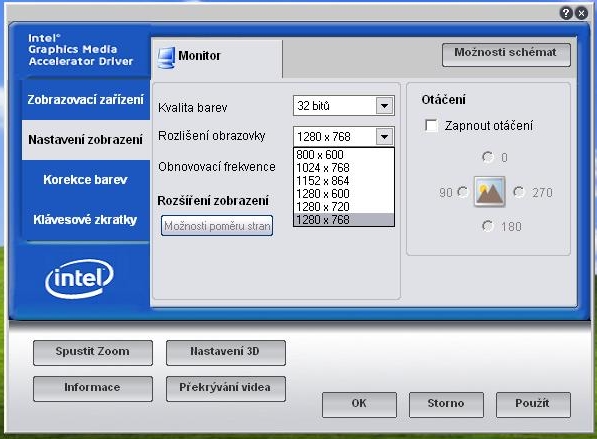
Task: Click the rotation preview landscape image
Action: pyautogui.click(x=489, y=192)
